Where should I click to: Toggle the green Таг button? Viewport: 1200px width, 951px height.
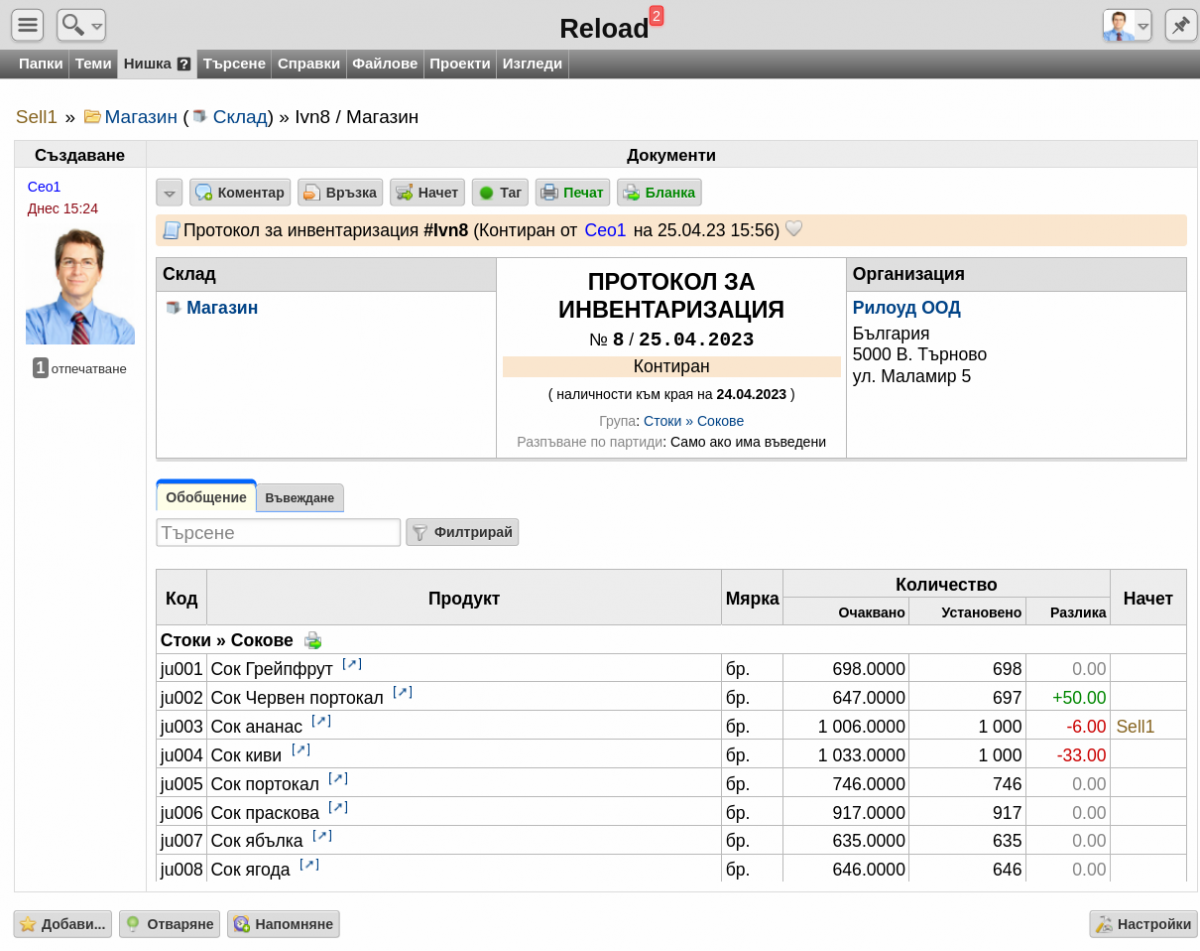500,192
